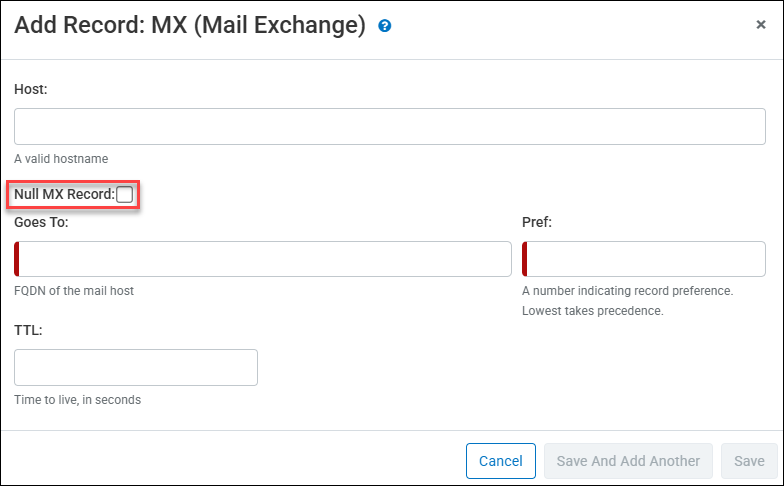Focus the Goes To input field
This screenshot has height=486, width=784.
(x=264, y=259)
